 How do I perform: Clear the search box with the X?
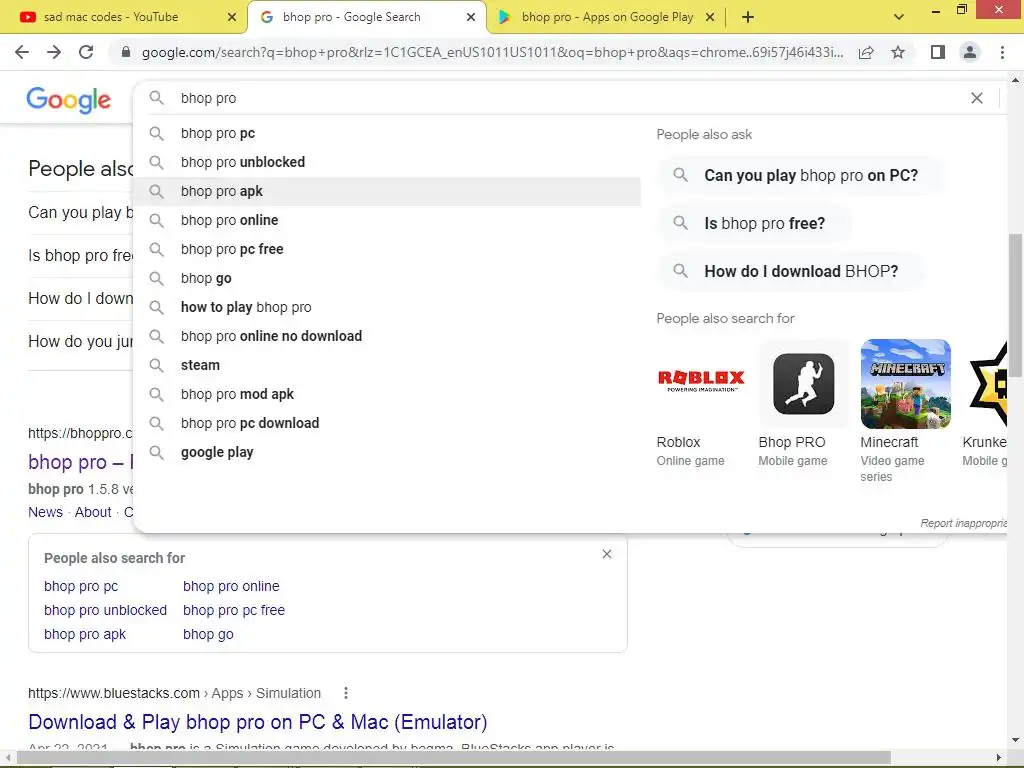pyautogui.click(x=976, y=98)
